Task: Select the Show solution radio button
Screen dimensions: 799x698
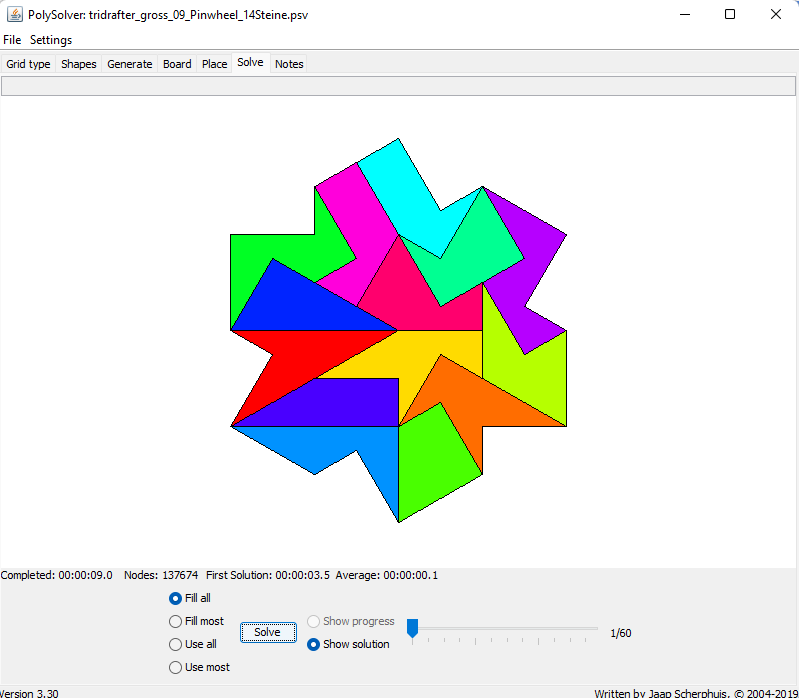Action: tap(348, 644)
